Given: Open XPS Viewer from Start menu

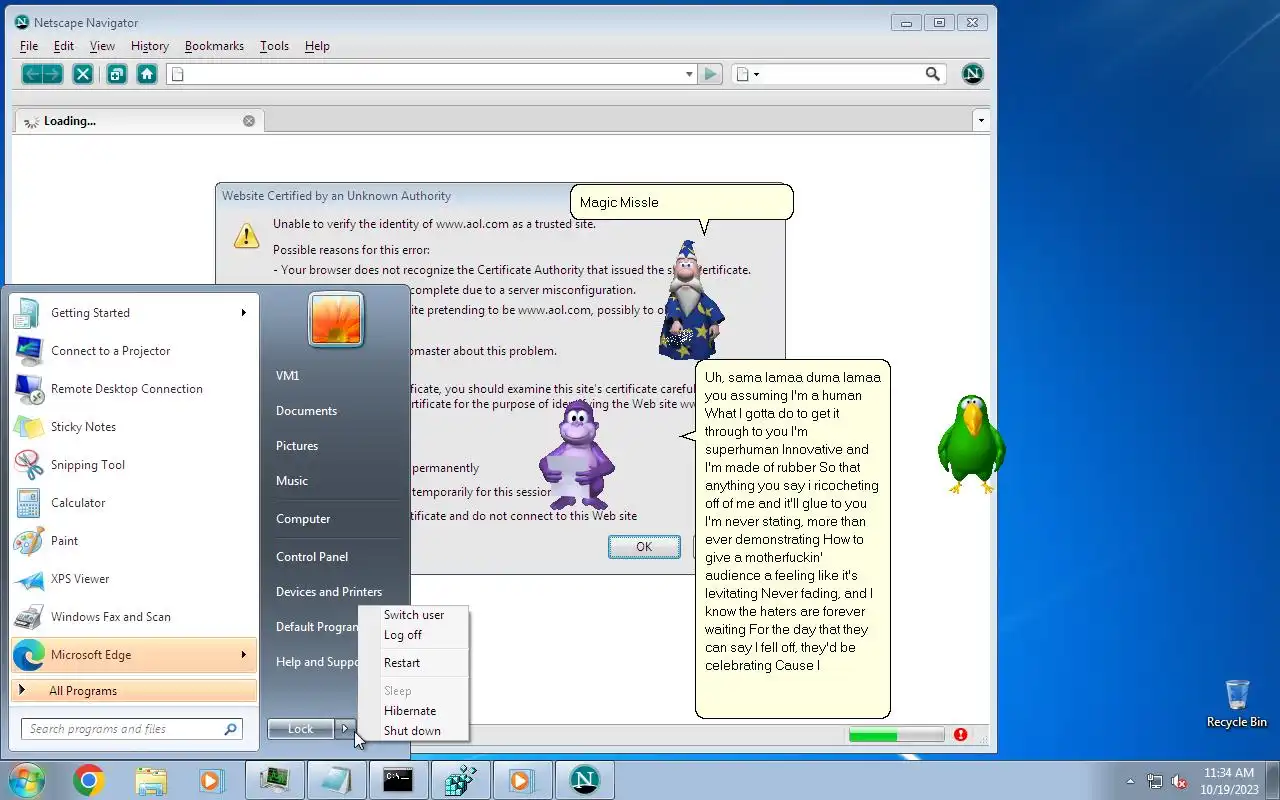Looking at the screenshot, I should pyautogui.click(x=134, y=579).
